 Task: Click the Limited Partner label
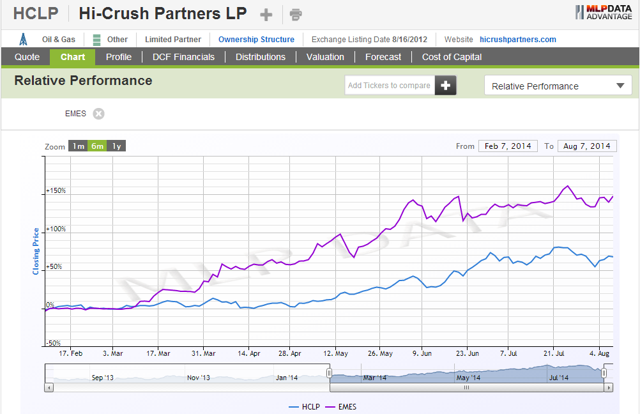(x=173, y=39)
